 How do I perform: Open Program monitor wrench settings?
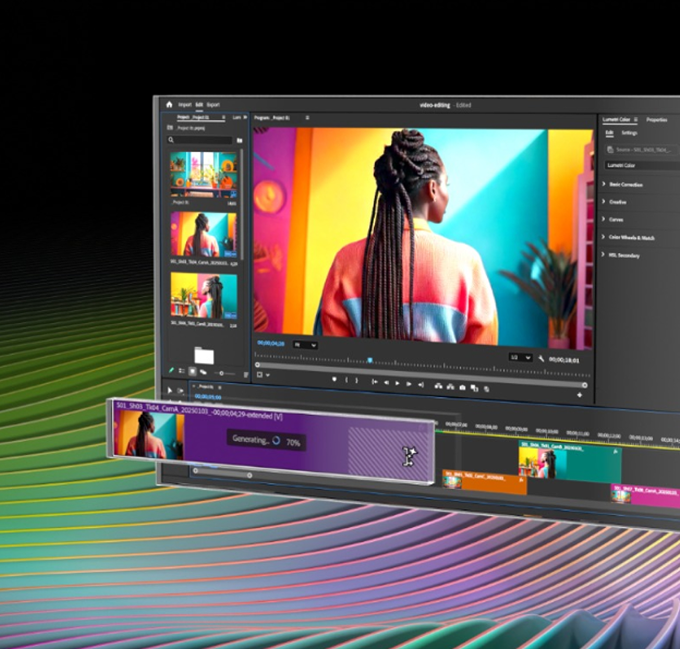click(x=541, y=359)
